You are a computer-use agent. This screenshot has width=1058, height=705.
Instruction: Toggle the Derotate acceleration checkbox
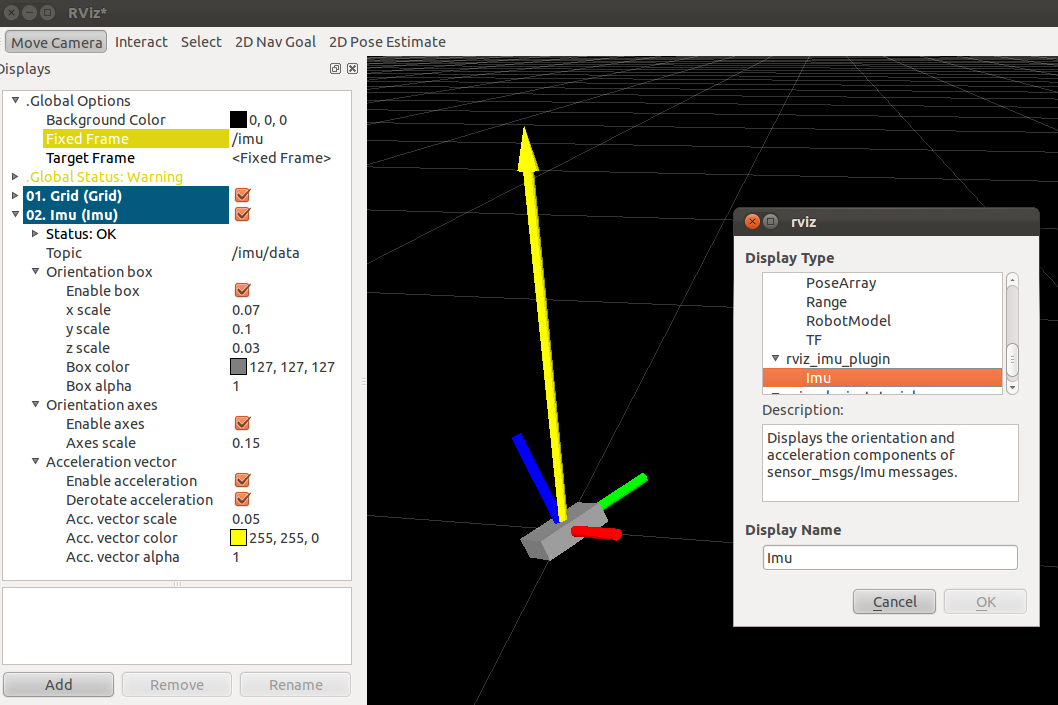pos(242,500)
